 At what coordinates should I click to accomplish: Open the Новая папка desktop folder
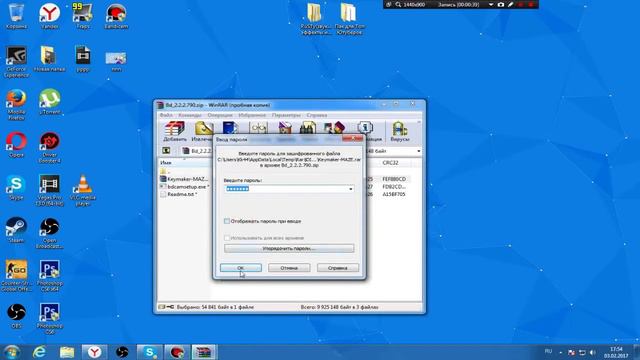pos(50,59)
